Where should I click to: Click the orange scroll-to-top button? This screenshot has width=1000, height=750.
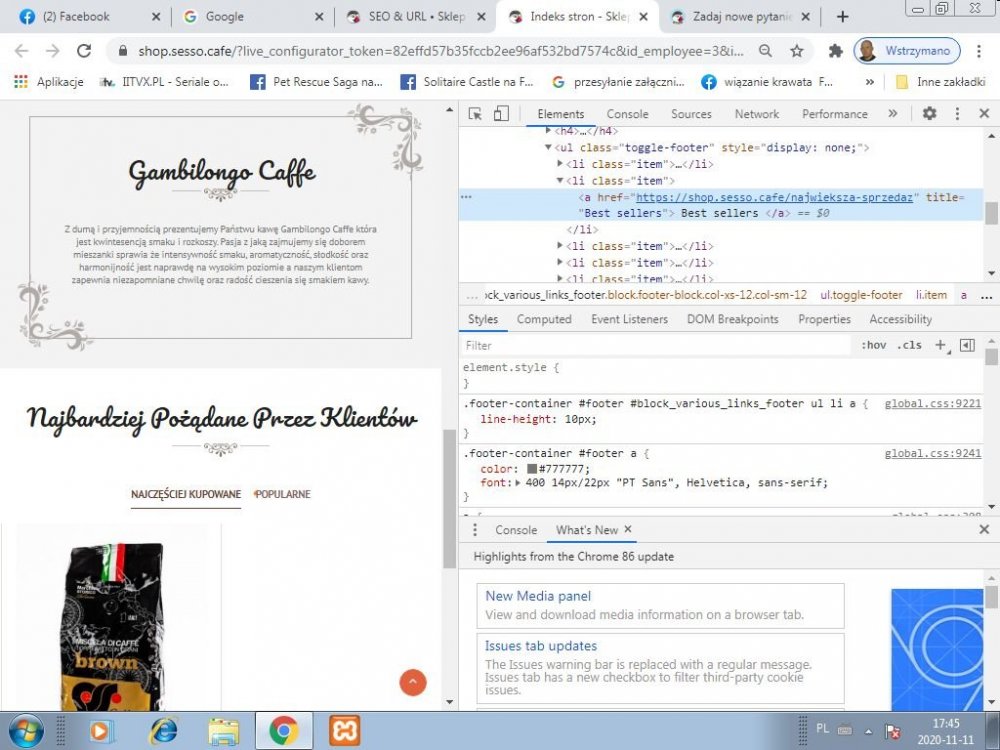(x=413, y=682)
